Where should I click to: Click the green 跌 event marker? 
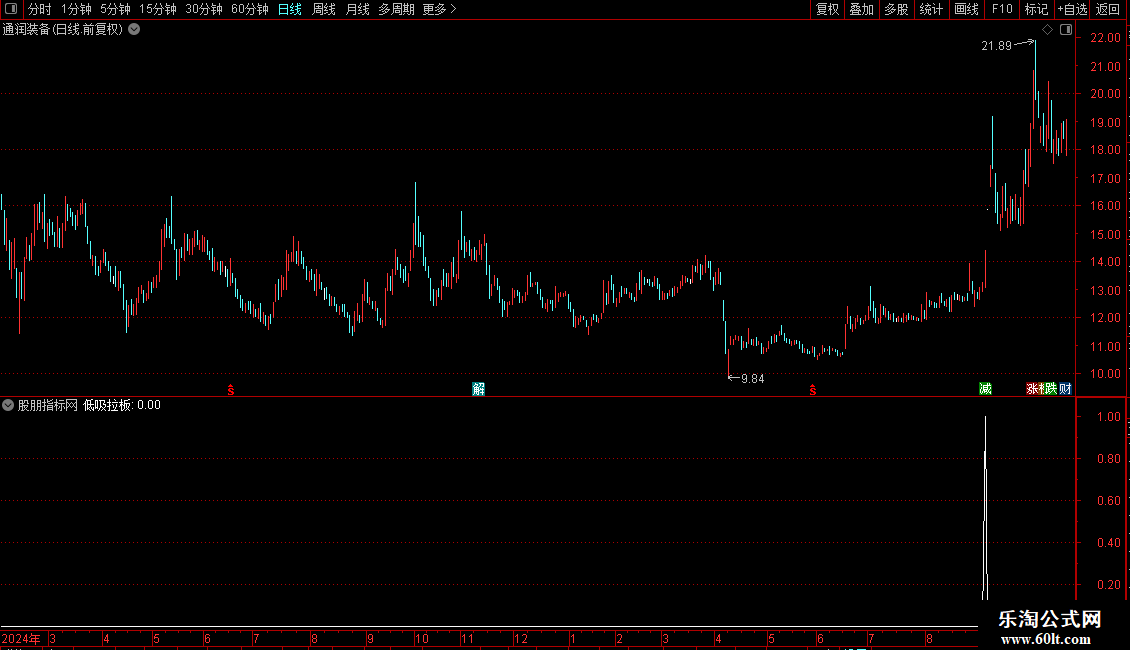click(1051, 389)
